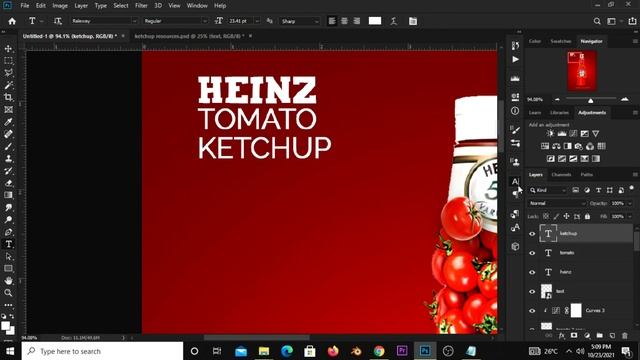Screen dimensions: 640x360
Task: Select the Magic Wand tool
Action: pos(8,85)
